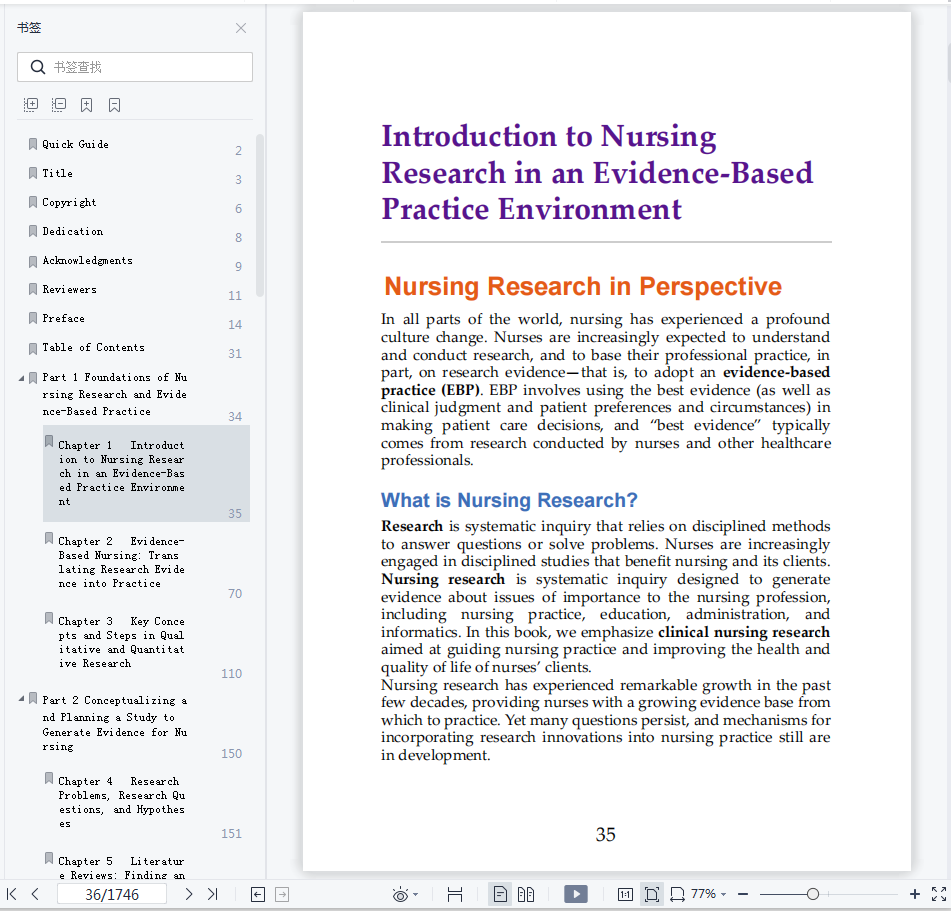
Task: Go to Table of Contents bookmark
Action: click(x=93, y=348)
